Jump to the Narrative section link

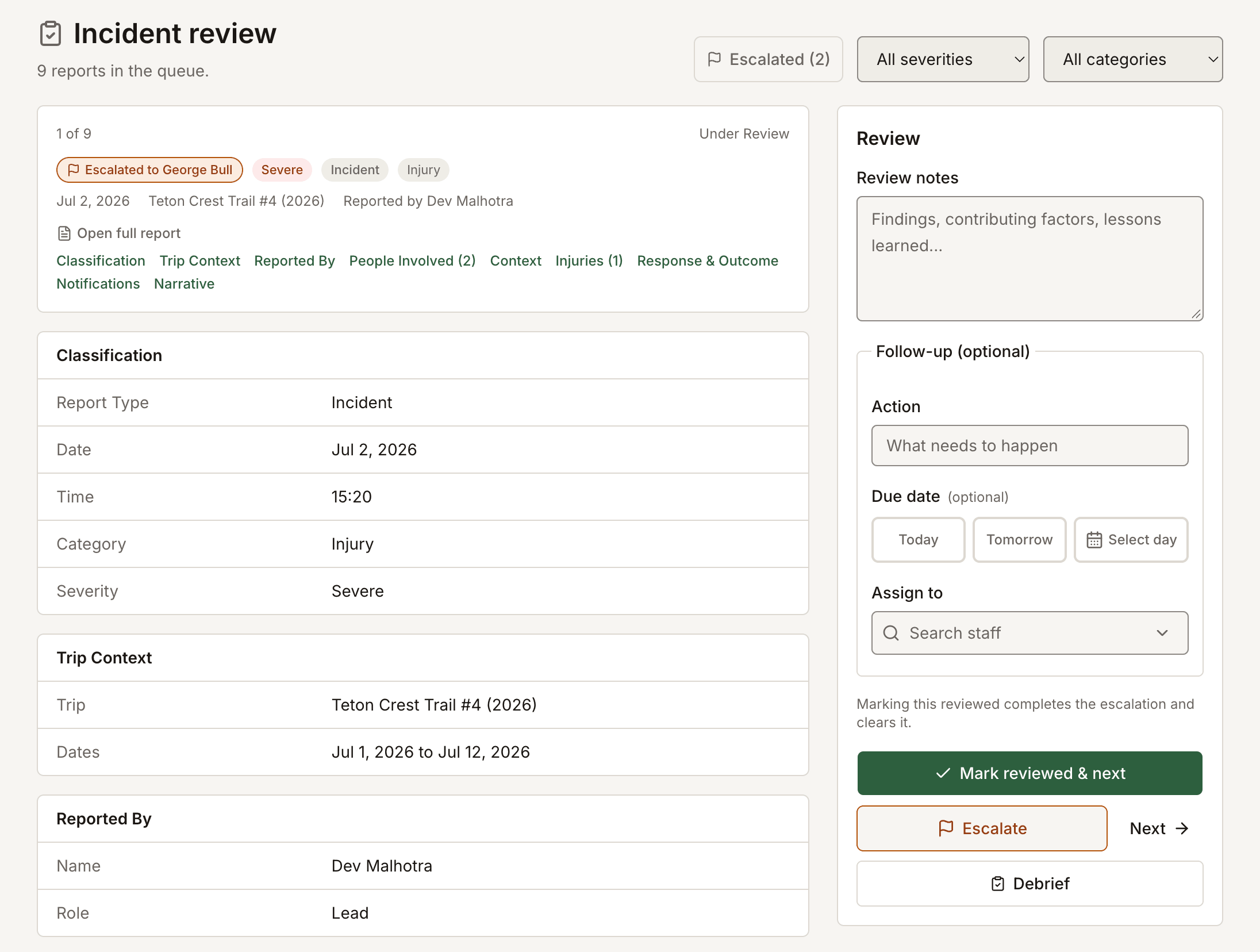click(184, 284)
